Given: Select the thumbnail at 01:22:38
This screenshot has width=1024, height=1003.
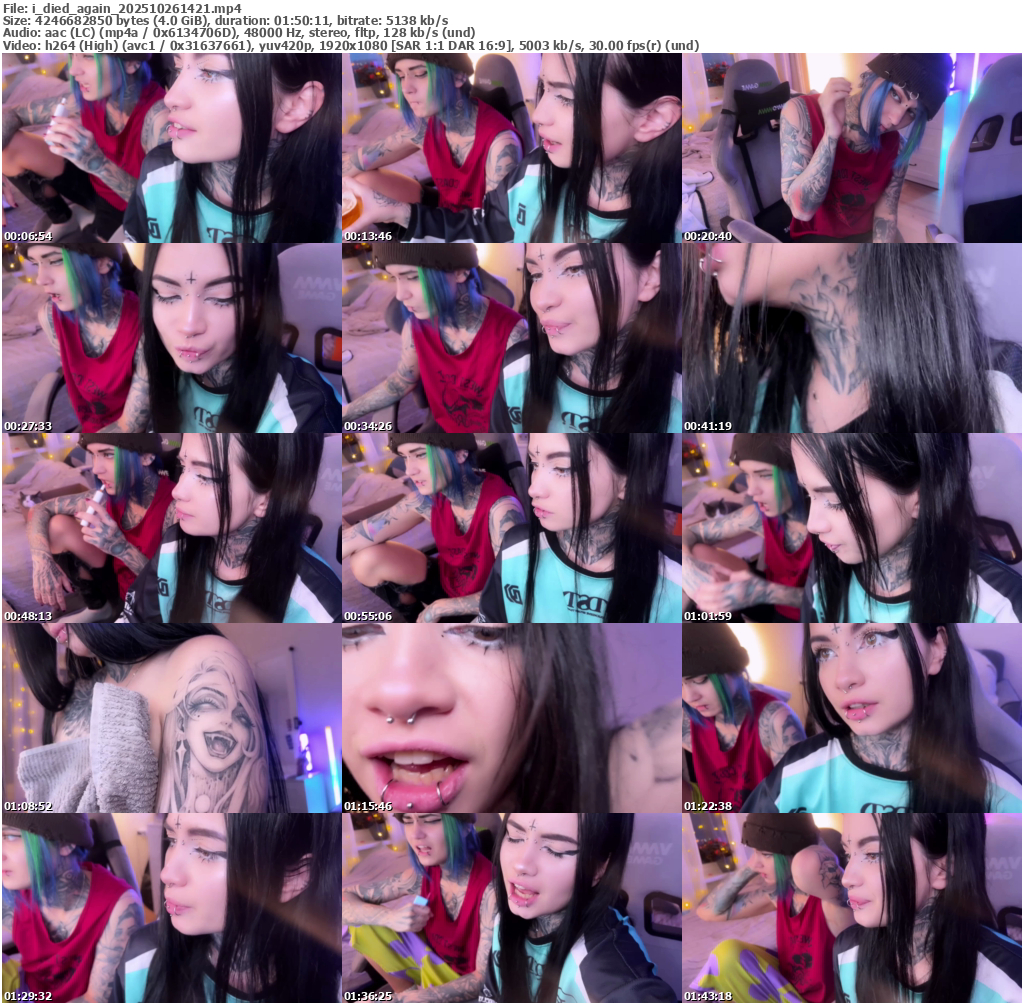Looking at the screenshot, I should click(852, 718).
